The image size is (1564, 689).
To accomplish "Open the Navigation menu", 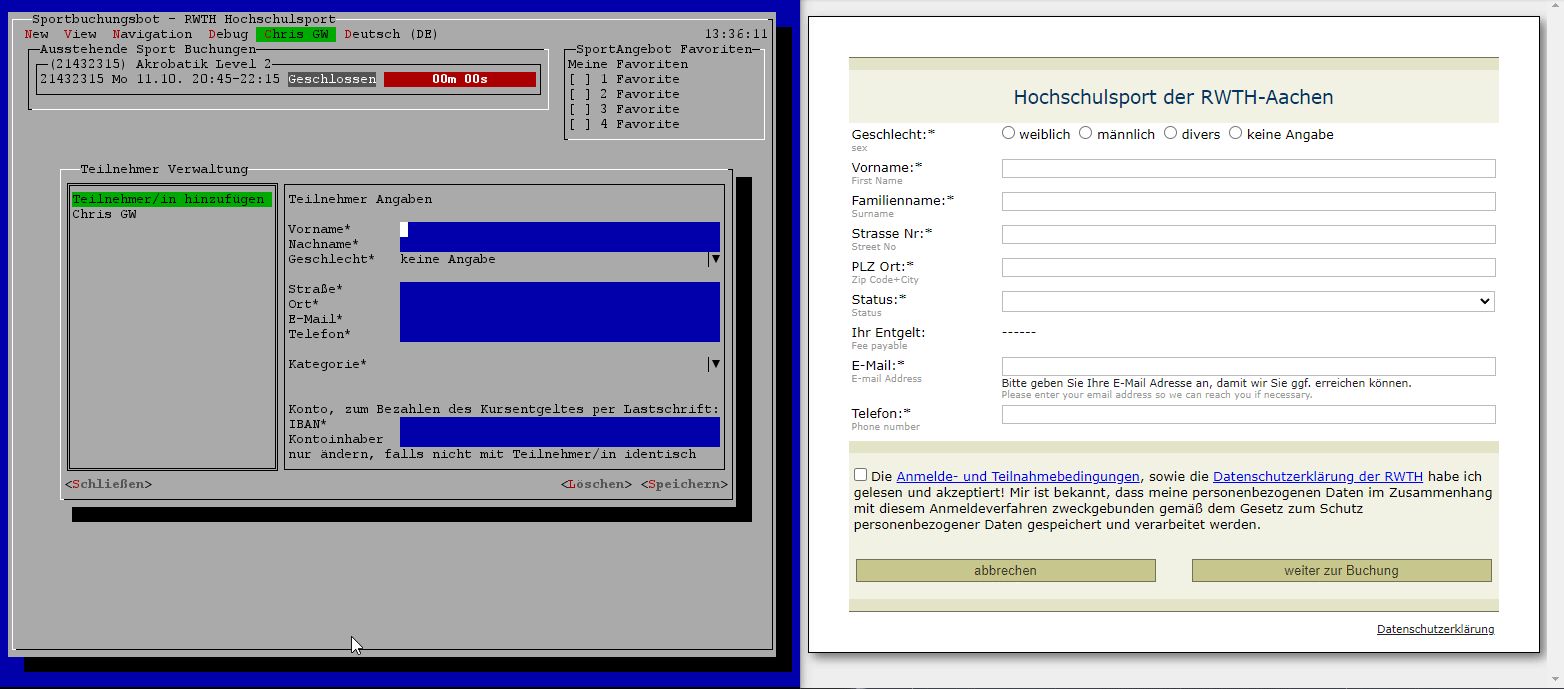I will (152, 34).
